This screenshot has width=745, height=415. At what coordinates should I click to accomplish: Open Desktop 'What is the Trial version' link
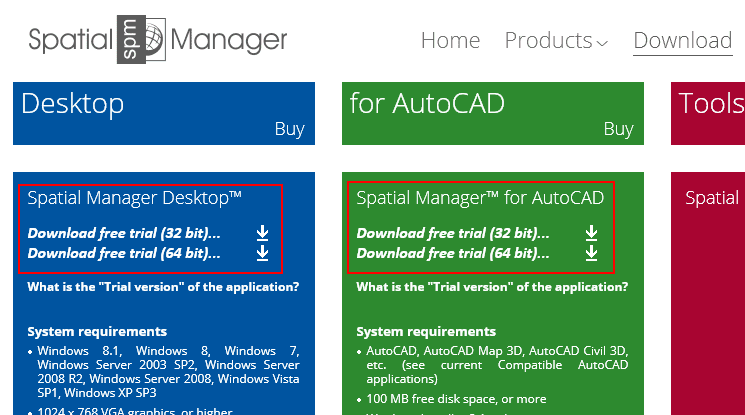point(163,287)
